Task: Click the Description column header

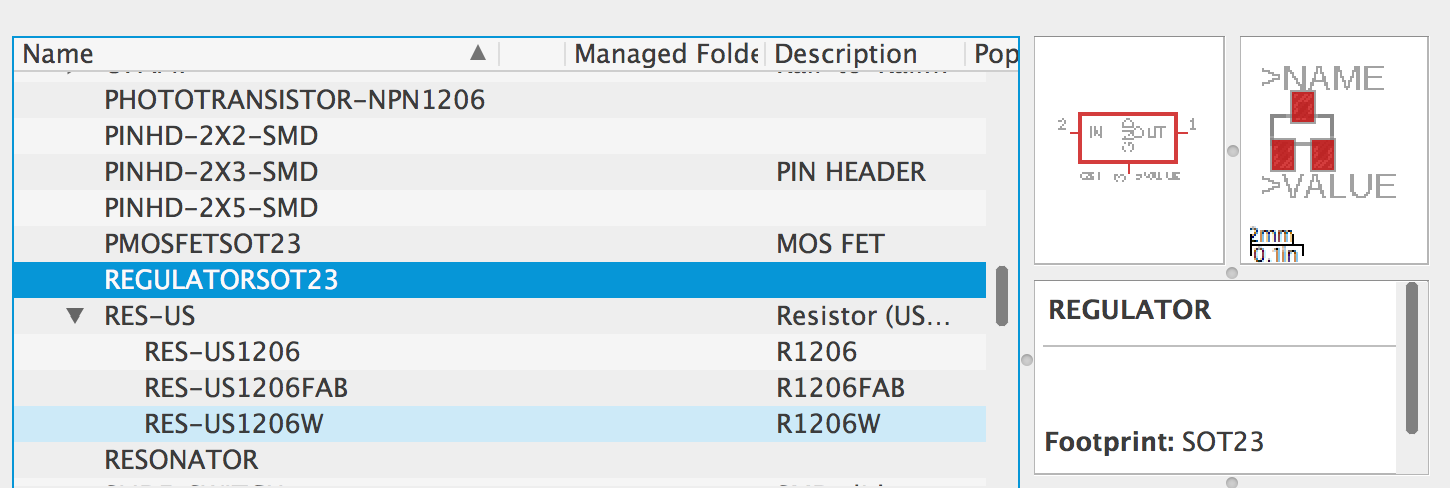Action: [865, 54]
